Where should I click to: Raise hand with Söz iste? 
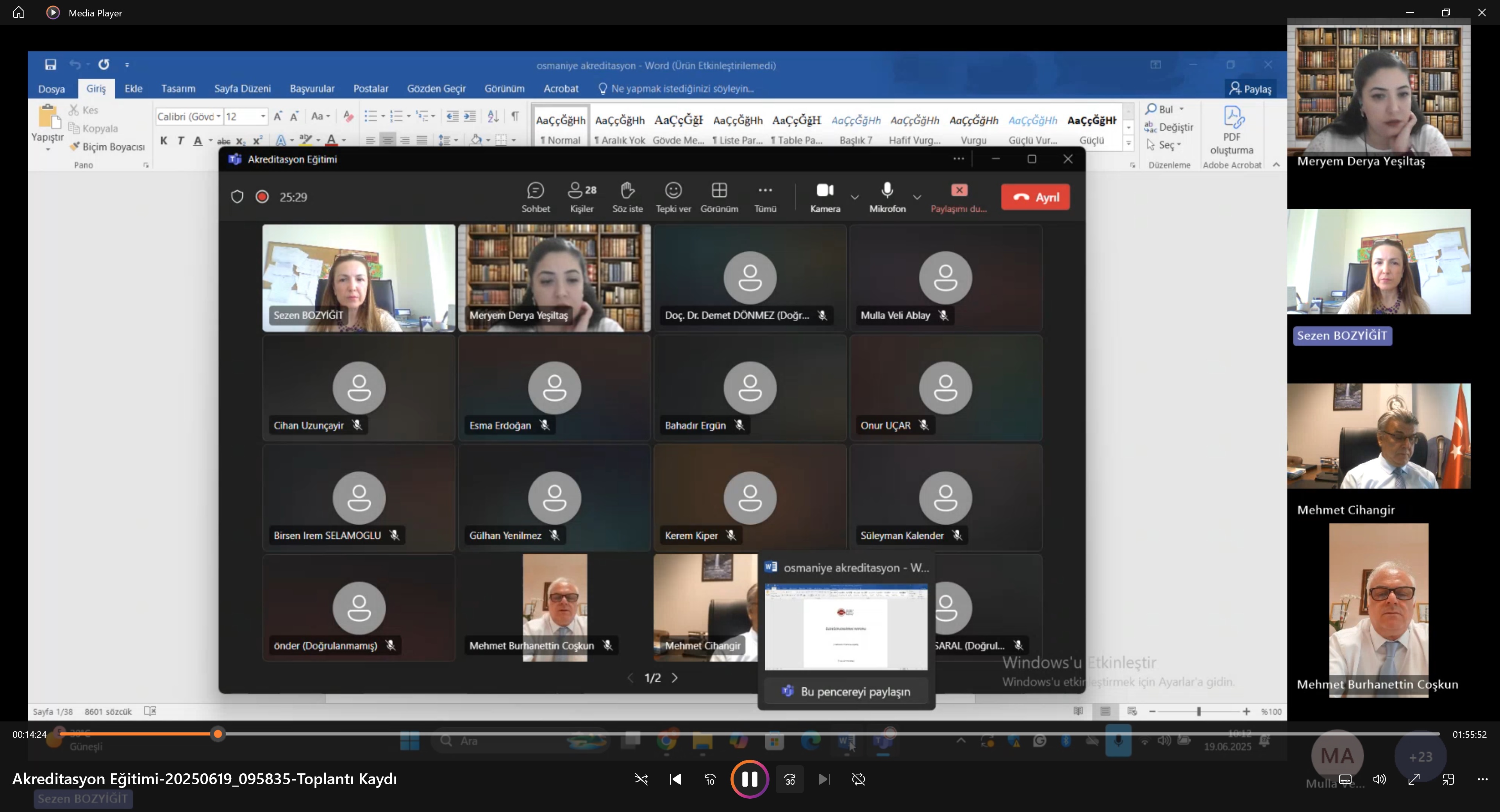(x=627, y=197)
